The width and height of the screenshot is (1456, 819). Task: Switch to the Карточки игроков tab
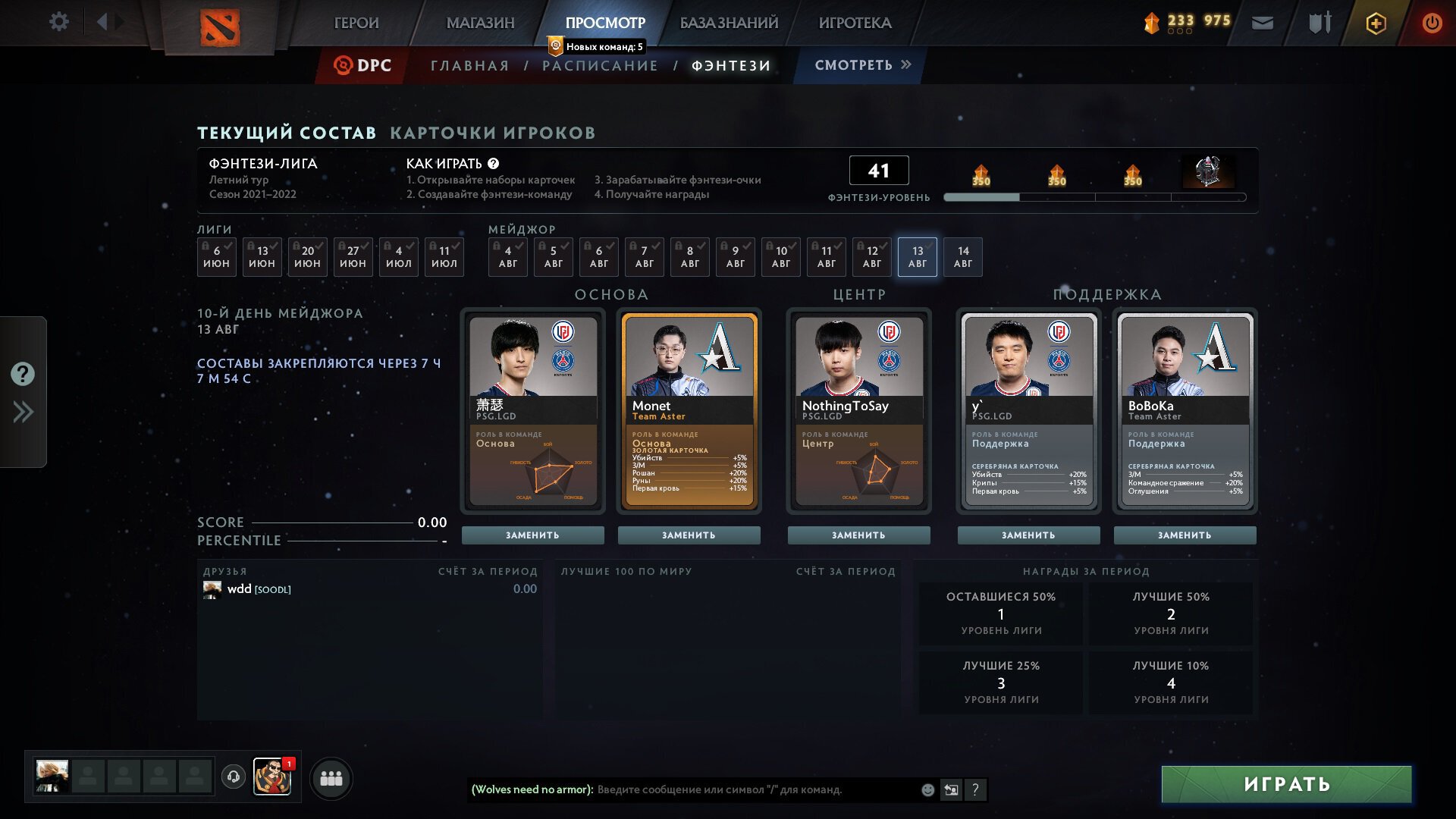pyautogui.click(x=492, y=133)
